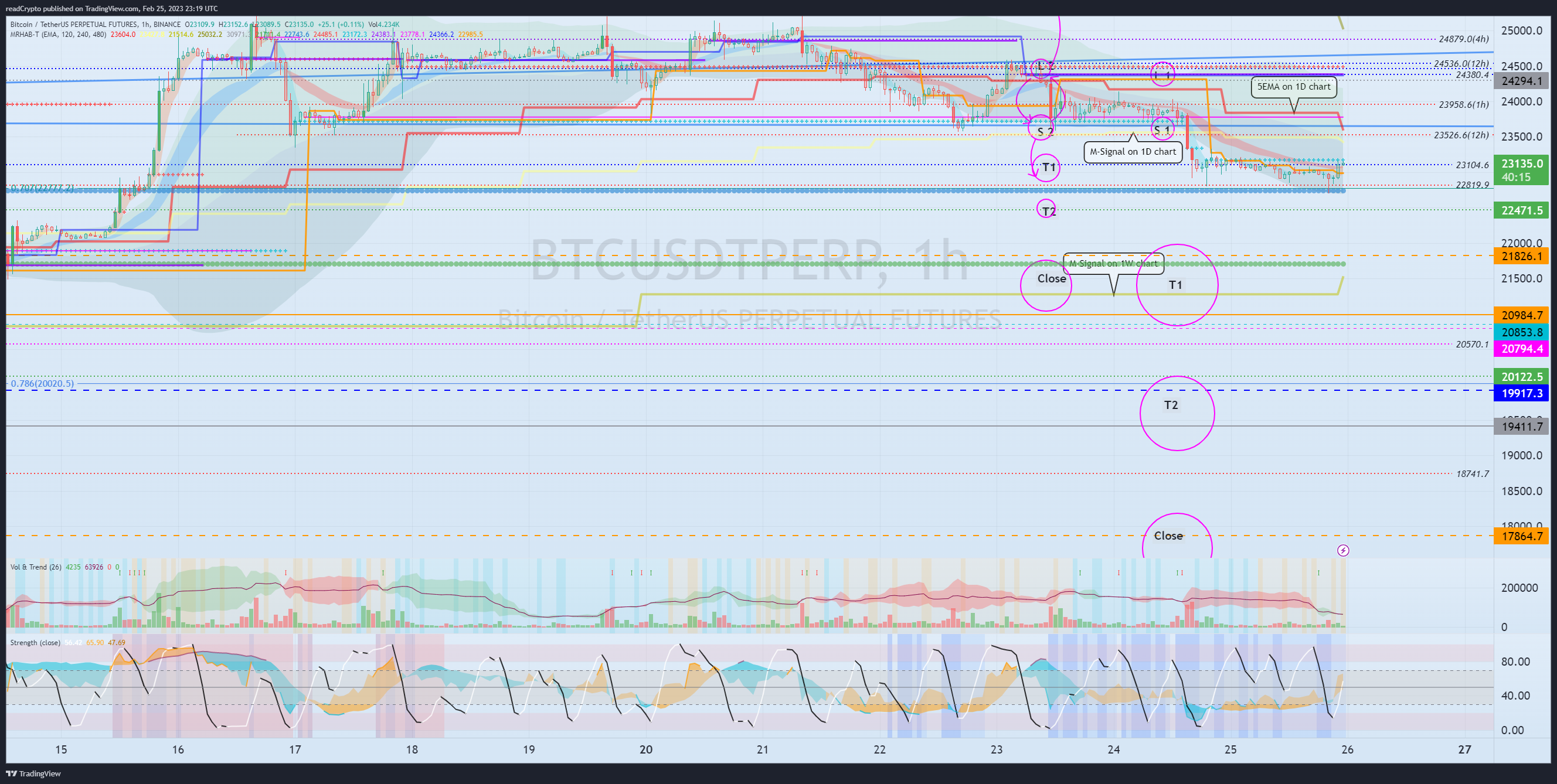
Task: Click the 24536.0(12h) level label
Action: point(1461,63)
